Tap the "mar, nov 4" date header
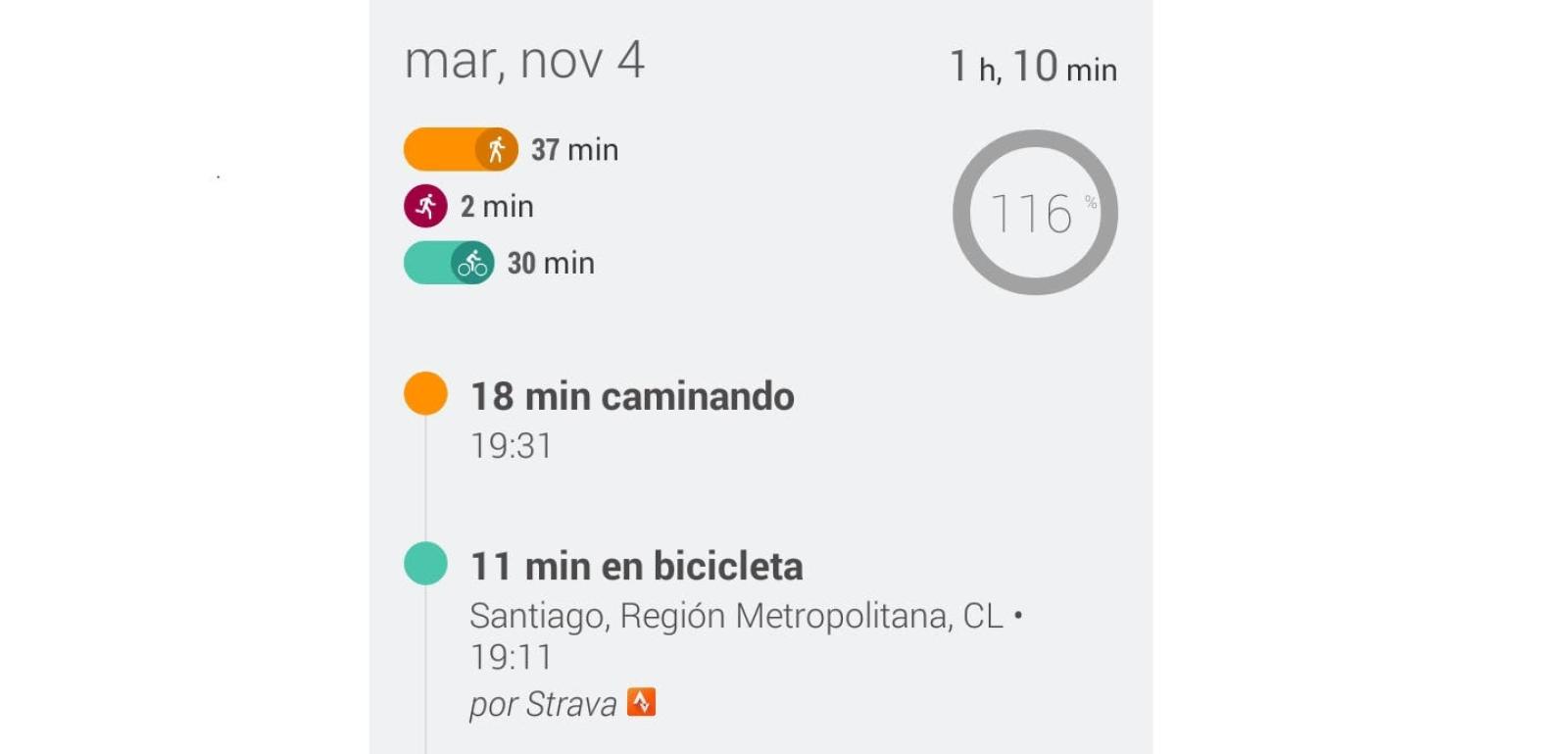The width and height of the screenshot is (1568, 754). coord(524,61)
